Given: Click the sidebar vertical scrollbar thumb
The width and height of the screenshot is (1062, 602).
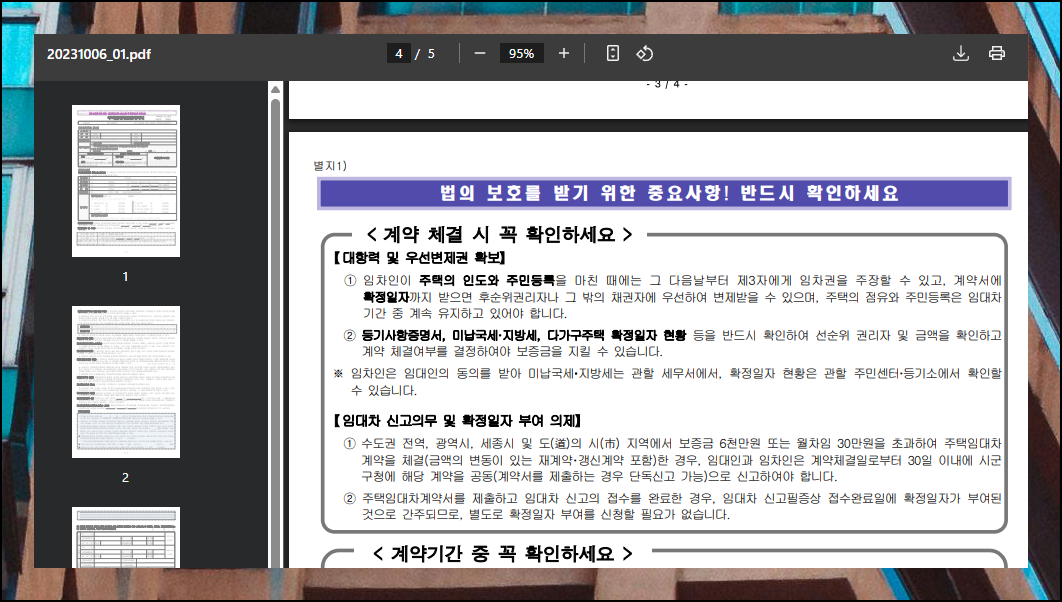Looking at the screenshot, I should [x=276, y=332].
